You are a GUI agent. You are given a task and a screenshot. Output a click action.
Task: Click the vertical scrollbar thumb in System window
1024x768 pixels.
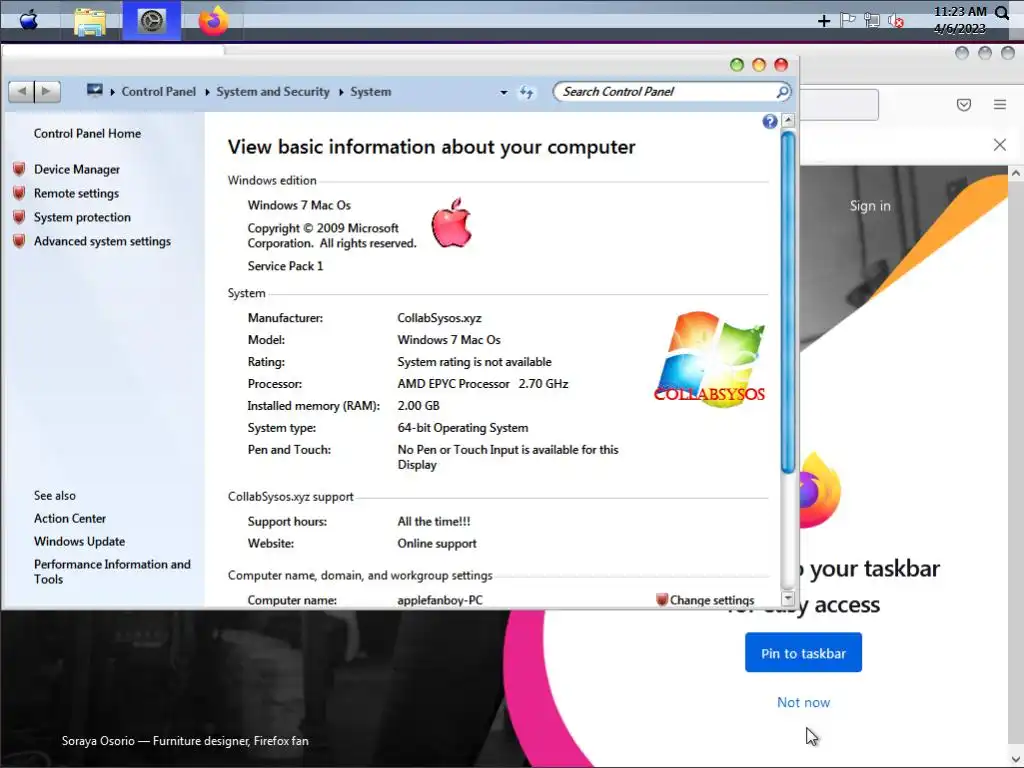[788, 302]
